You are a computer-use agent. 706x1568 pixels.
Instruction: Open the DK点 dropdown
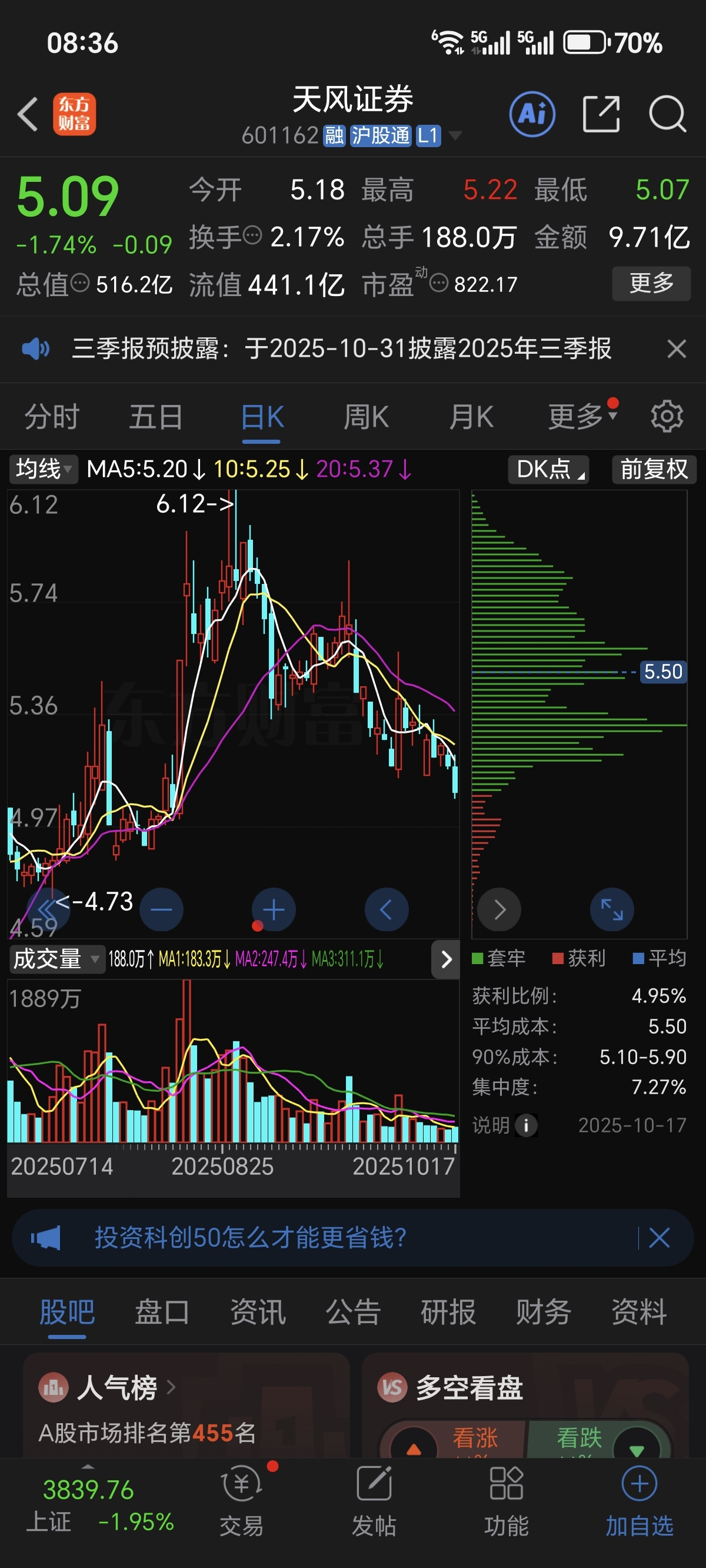tap(548, 469)
